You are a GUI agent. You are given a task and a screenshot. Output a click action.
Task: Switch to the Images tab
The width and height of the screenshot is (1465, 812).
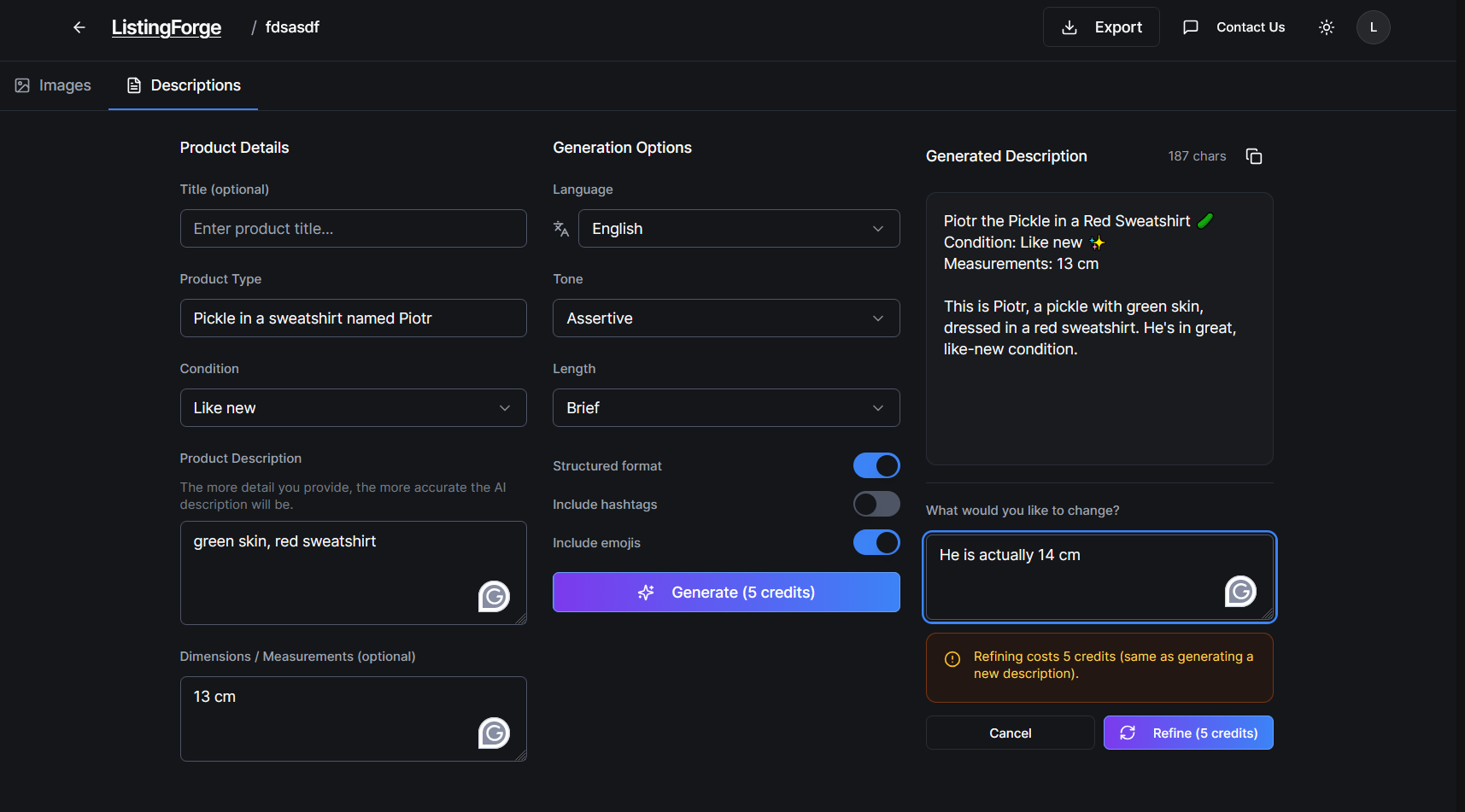click(52, 85)
